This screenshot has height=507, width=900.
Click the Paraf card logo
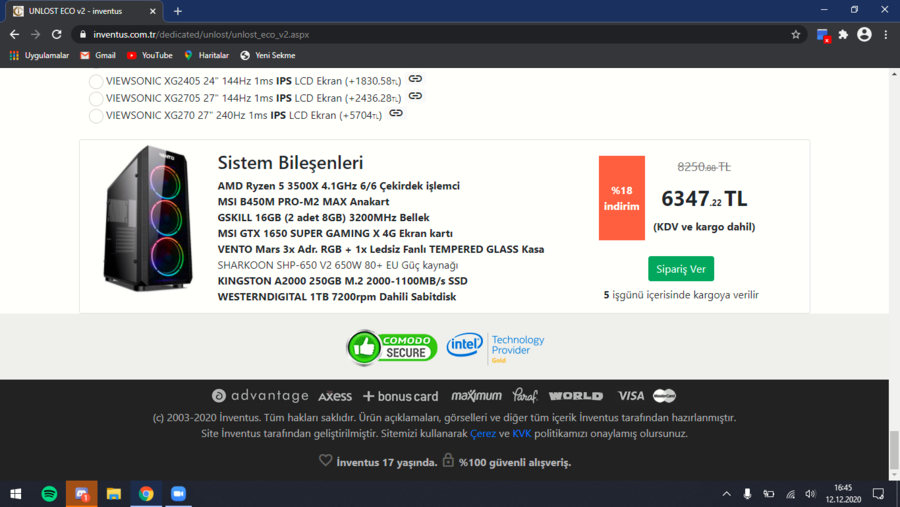tap(525, 396)
